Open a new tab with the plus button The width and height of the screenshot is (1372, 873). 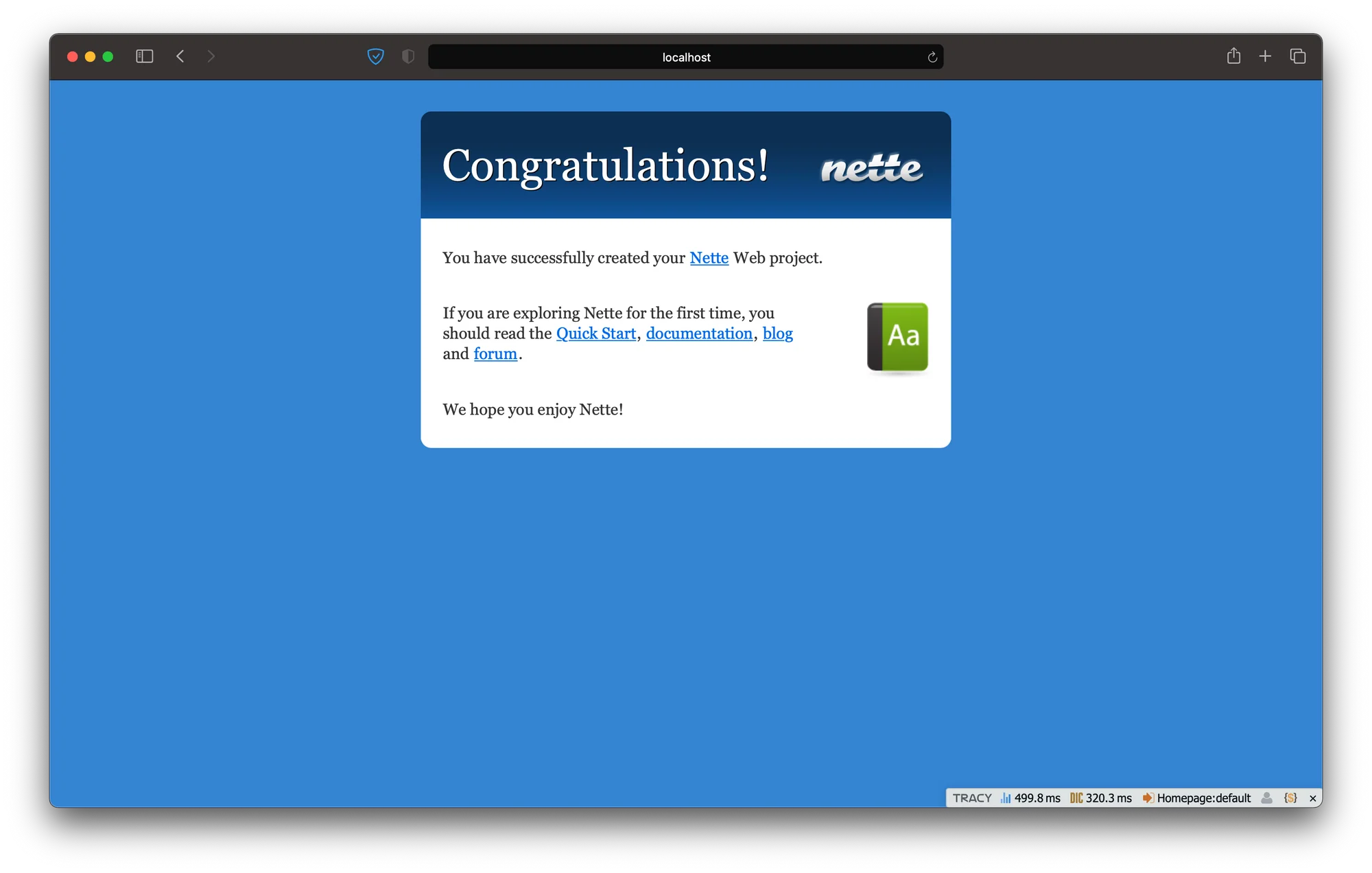(x=1266, y=56)
